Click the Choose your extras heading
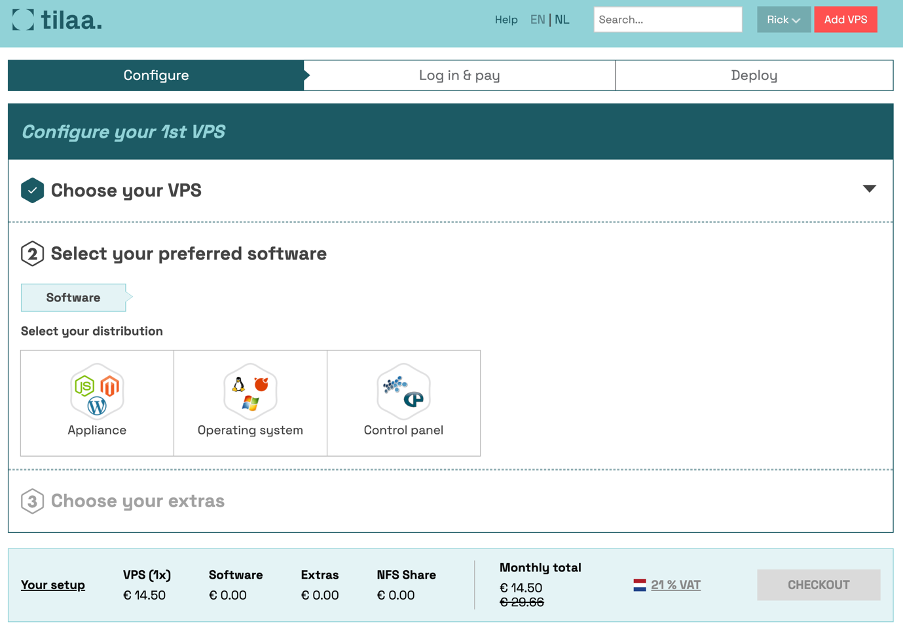This screenshot has height=636, width=904. pyautogui.click(x=138, y=501)
